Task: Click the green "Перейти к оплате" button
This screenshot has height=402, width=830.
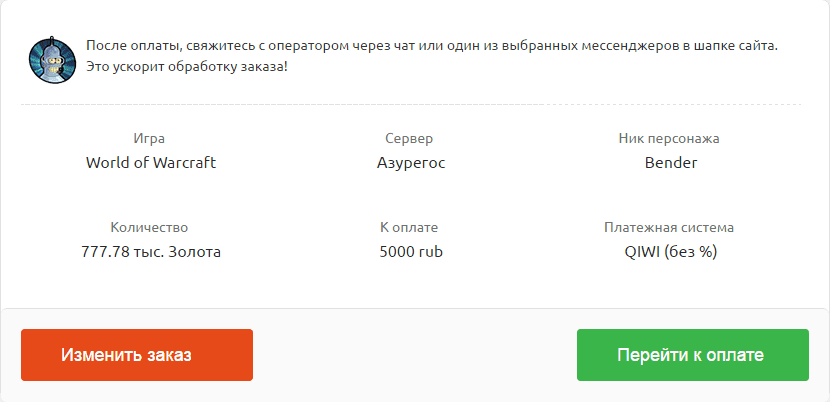Action: pos(693,355)
